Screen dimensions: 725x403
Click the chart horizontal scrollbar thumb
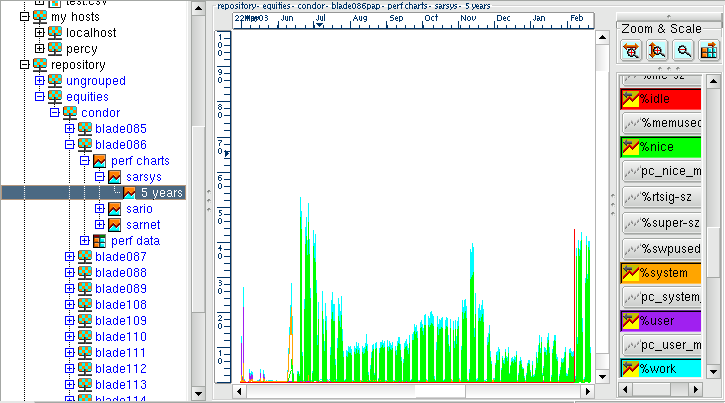pyautogui.click(x=440, y=391)
